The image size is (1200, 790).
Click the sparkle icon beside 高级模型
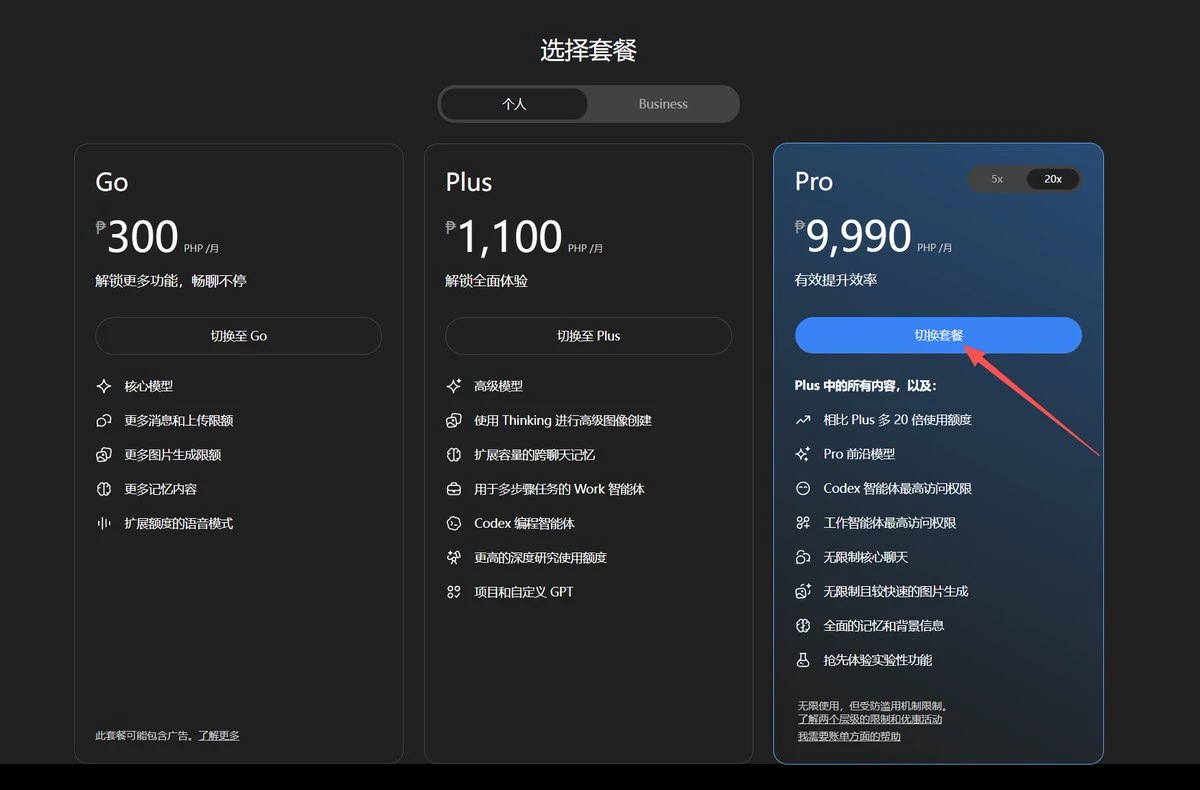click(x=453, y=386)
